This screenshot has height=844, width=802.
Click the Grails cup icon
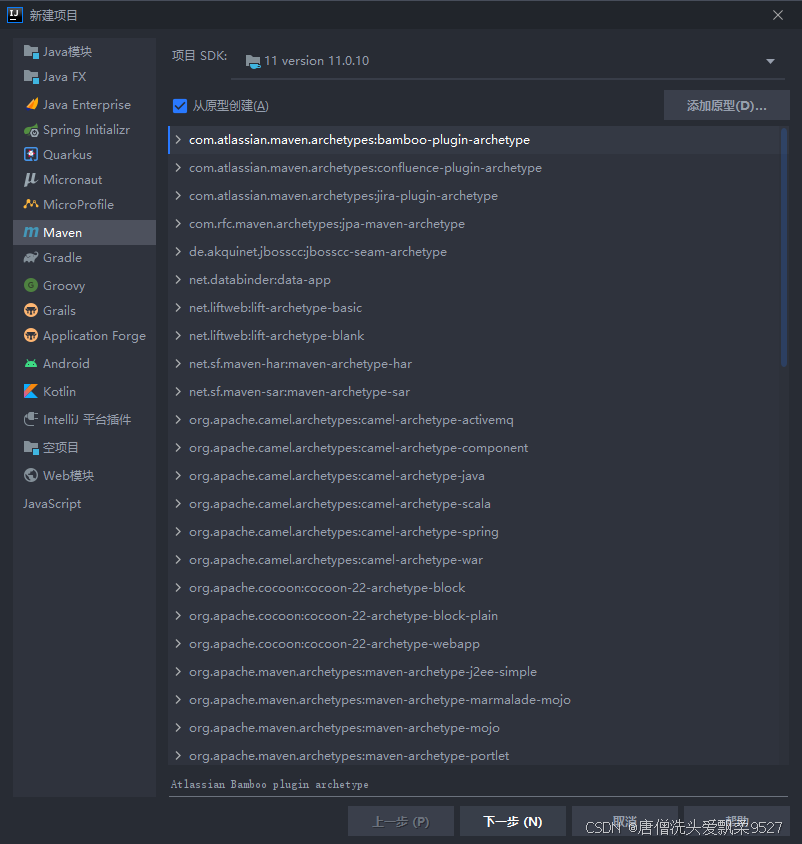(31, 310)
